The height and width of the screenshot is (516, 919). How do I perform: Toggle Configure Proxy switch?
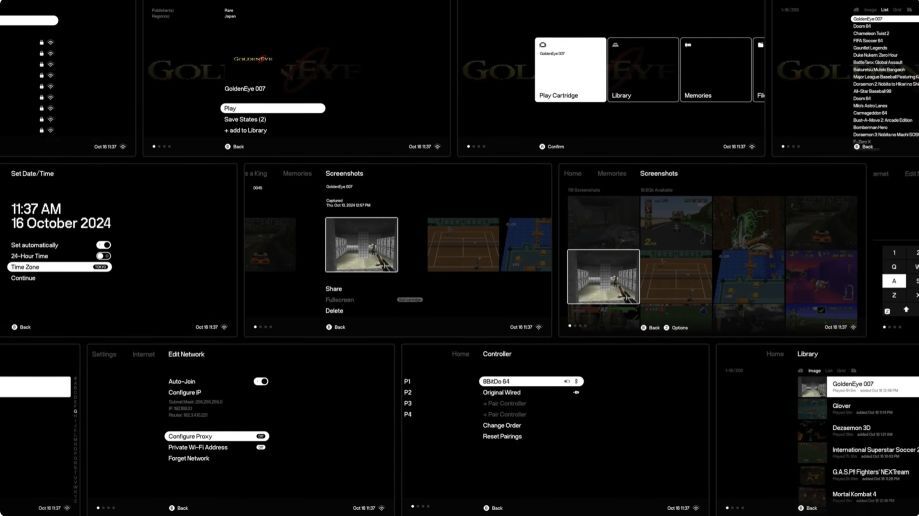261,436
